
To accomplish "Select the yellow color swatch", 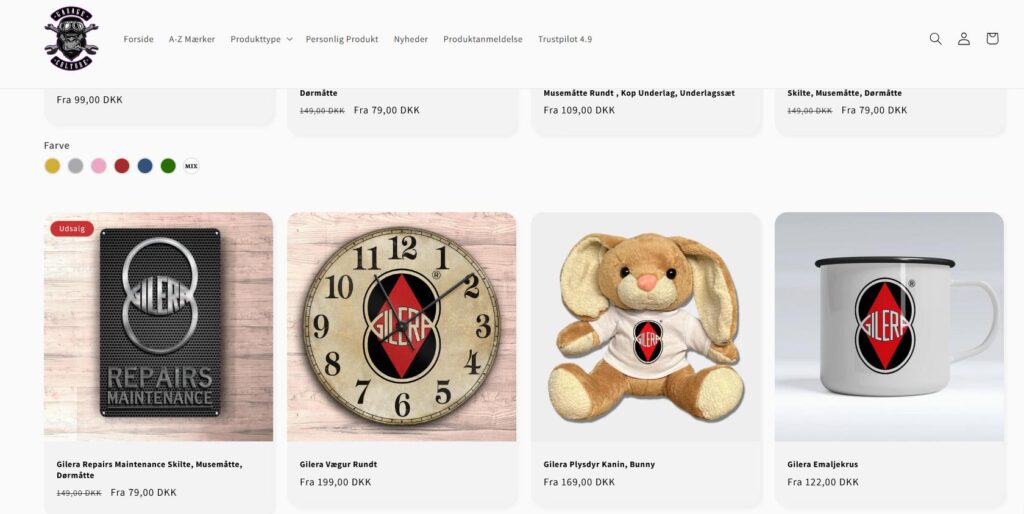I will (x=52, y=166).
